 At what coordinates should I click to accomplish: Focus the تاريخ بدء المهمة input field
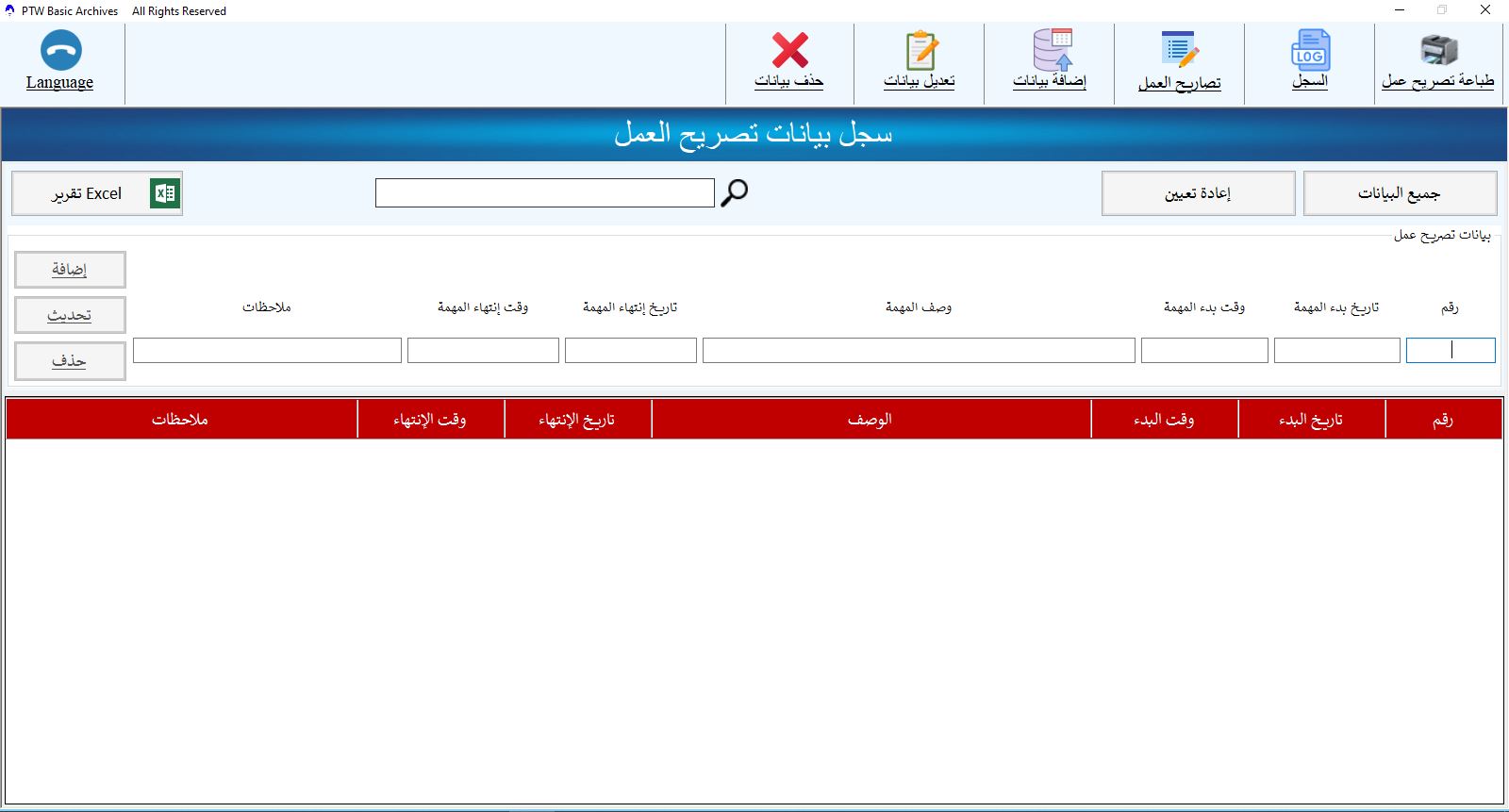coord(1337,351)
